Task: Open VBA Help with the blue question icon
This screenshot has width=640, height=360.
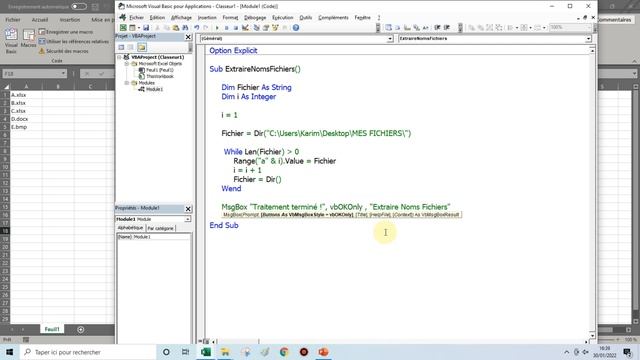Action: point(296,28)
